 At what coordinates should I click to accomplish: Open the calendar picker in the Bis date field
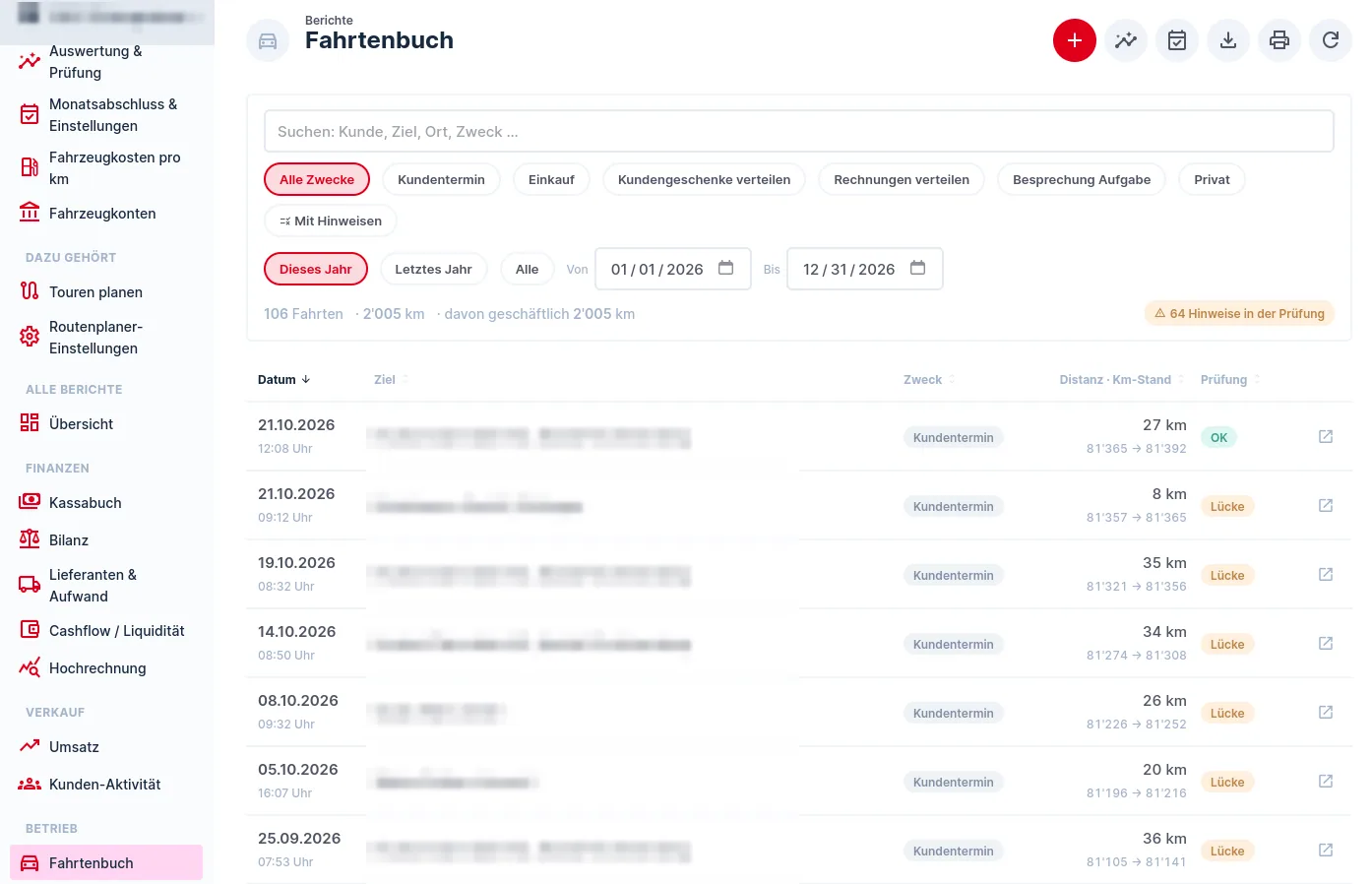[x=918, y=268]
